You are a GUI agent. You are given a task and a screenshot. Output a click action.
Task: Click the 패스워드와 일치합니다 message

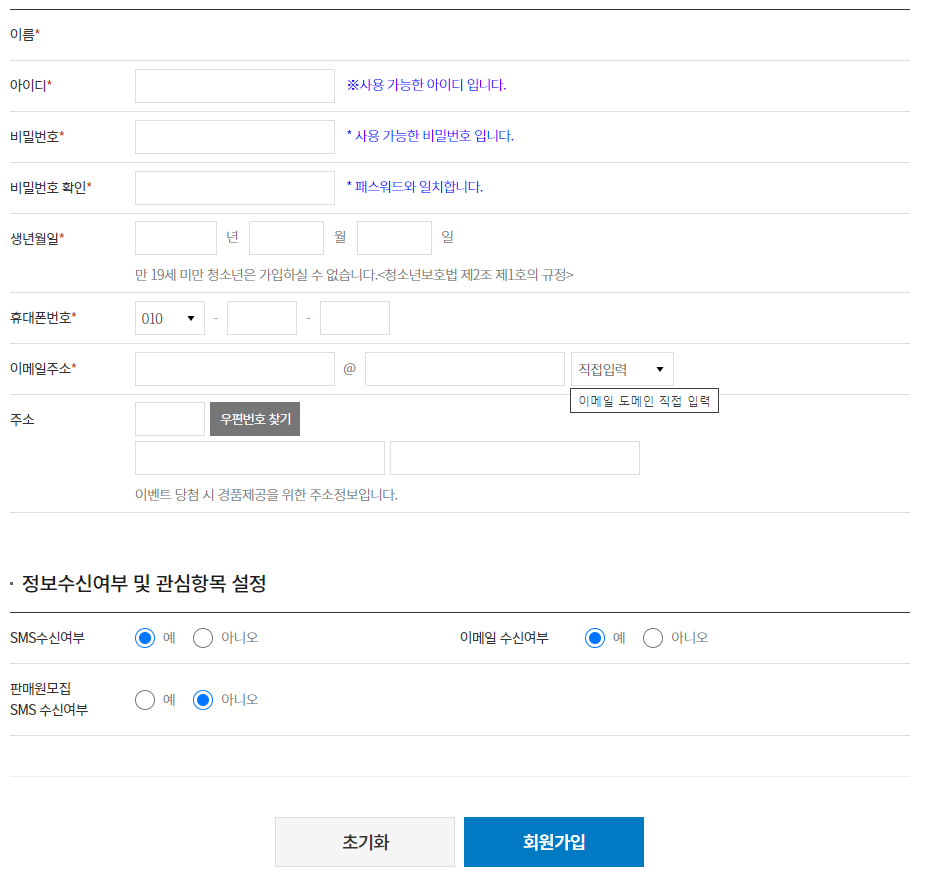(x=415, y=187)
